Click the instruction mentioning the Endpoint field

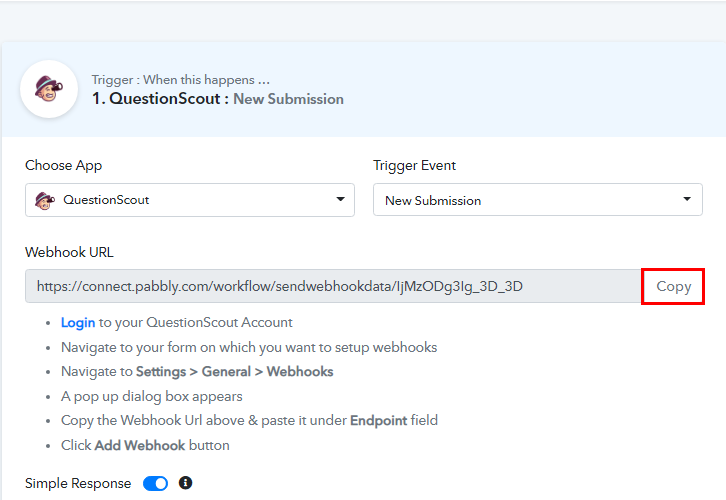249,420
